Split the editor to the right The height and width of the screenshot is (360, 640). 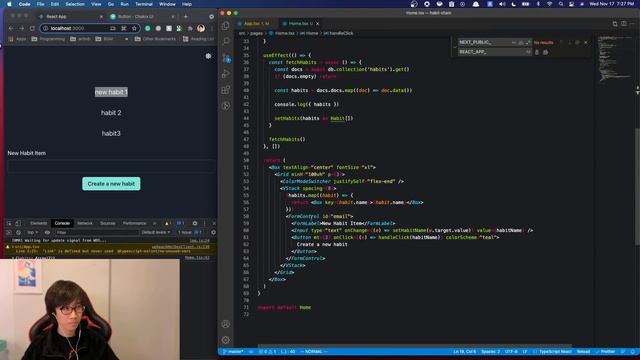[624, 24]
